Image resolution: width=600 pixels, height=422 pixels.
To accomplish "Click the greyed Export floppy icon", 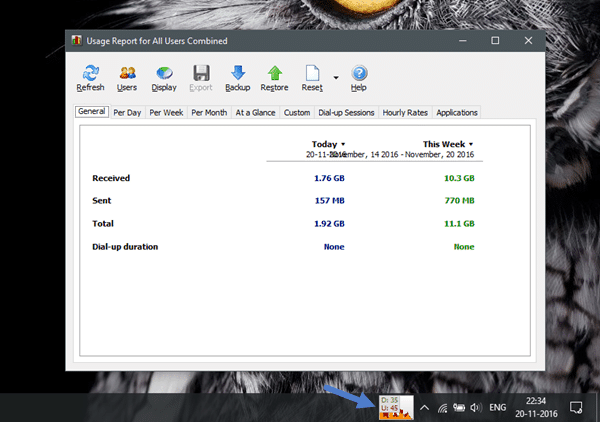I will 201,73.
